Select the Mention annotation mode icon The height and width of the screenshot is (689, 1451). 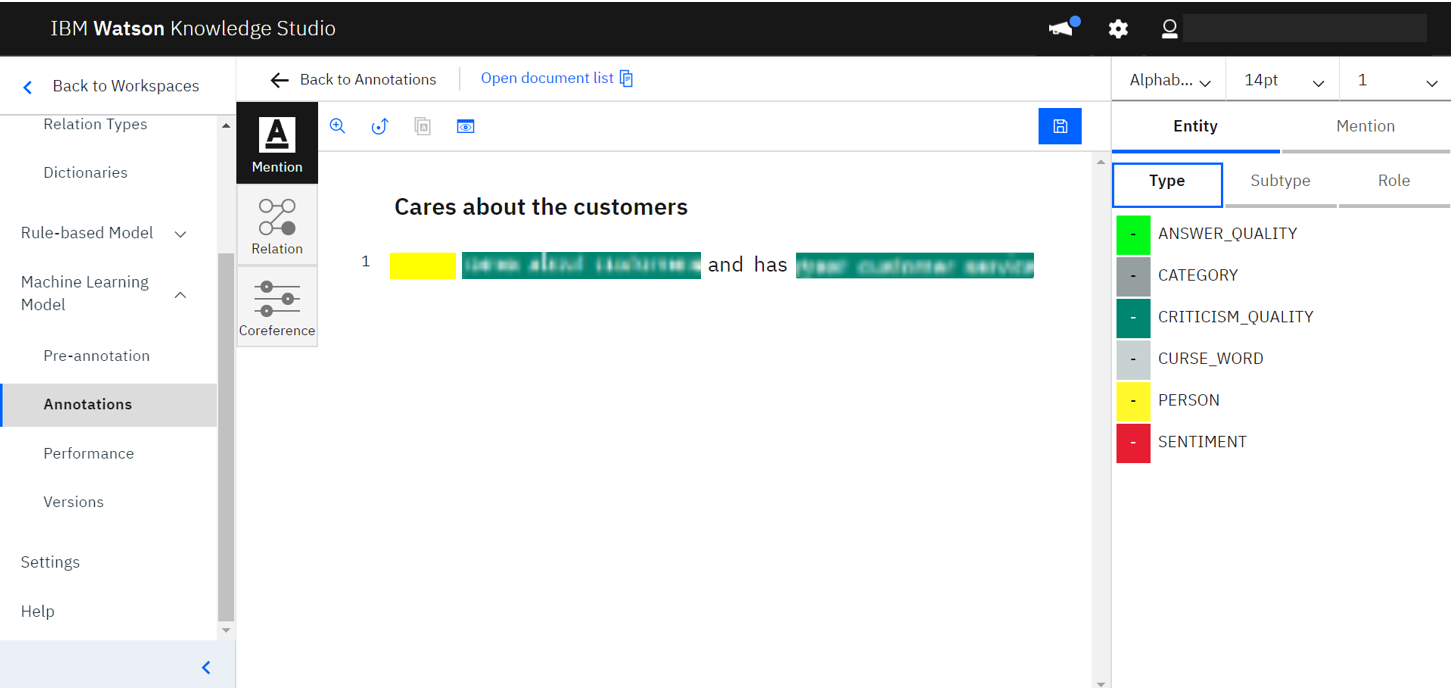(x=277, y=143)
